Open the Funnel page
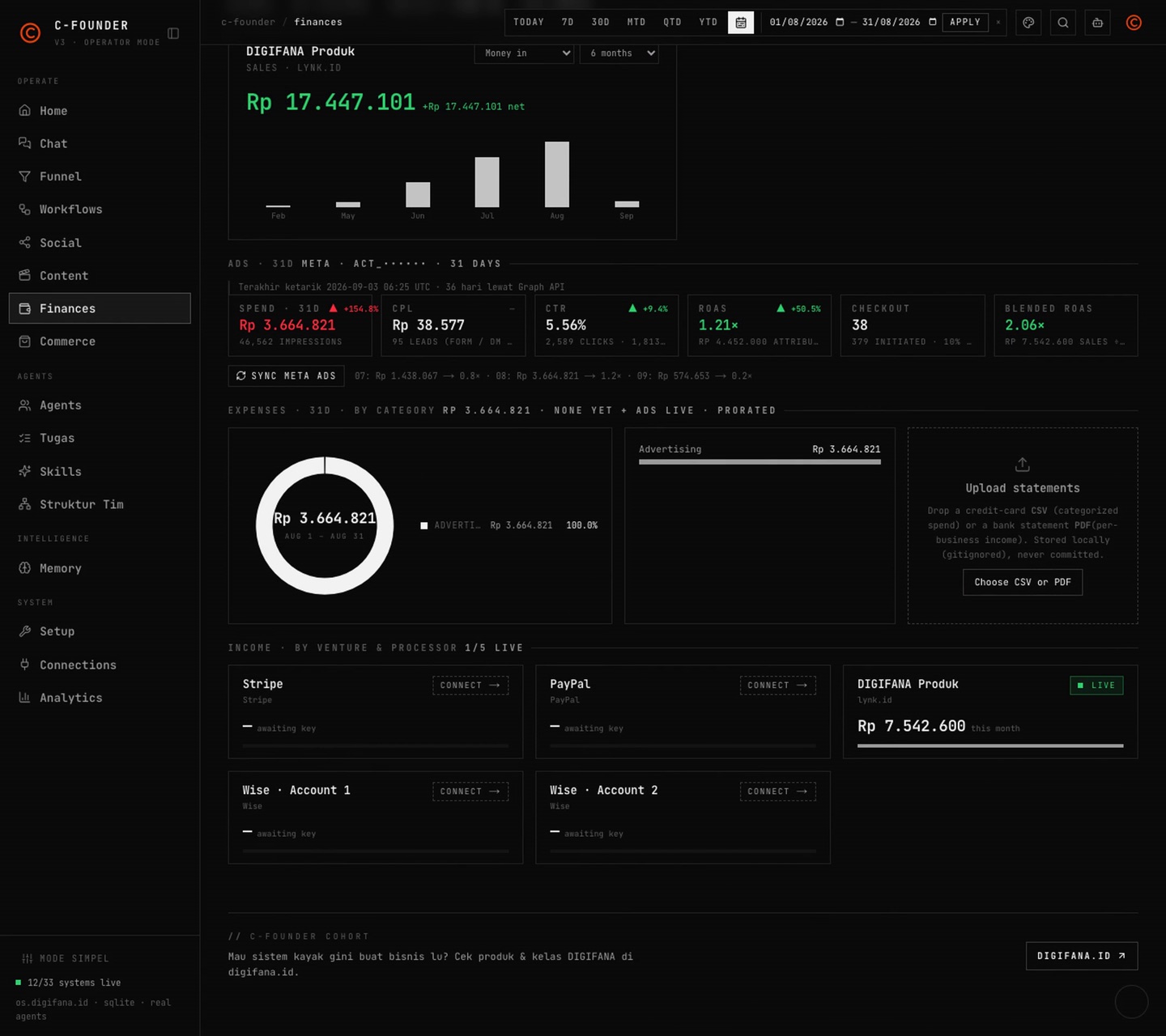This screenshot has width=1166, height=1036. tap(100, 176)
